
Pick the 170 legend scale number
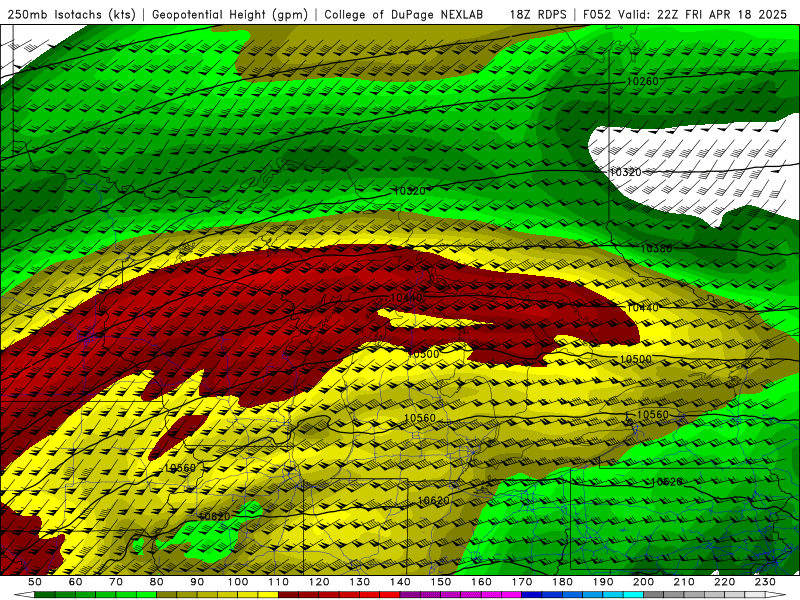coord(522,582)
